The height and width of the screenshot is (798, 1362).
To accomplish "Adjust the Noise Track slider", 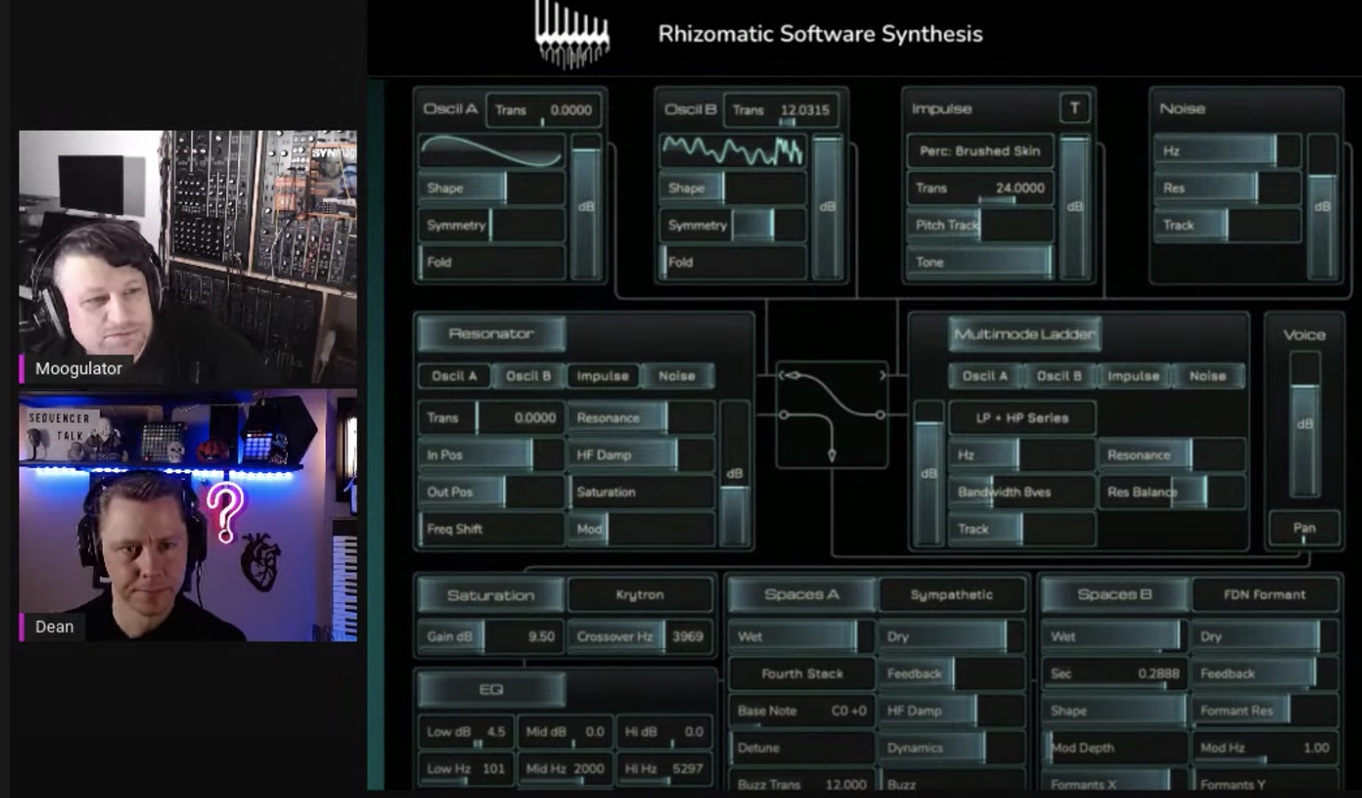I will [1228, 225].
